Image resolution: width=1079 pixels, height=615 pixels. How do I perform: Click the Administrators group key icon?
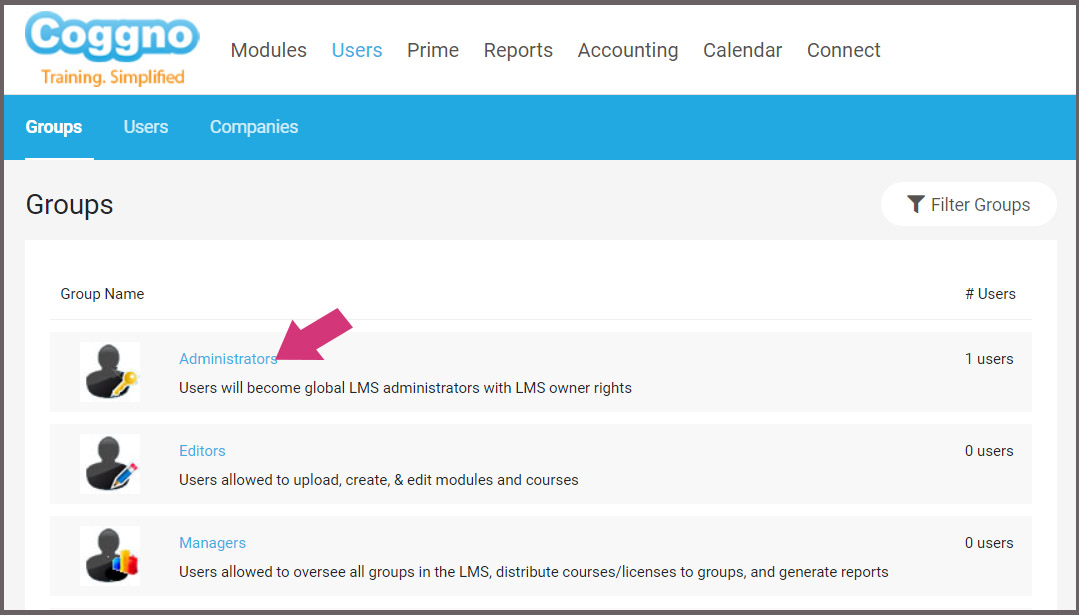(x=110, y=372)
